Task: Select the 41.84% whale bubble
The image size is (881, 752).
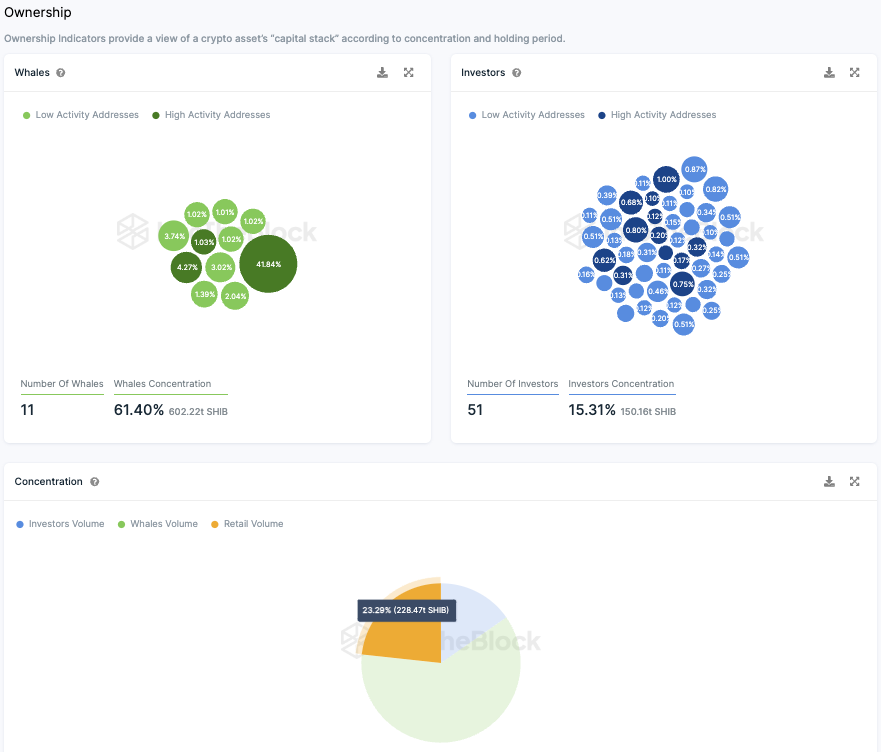Action: click(268, 264)
